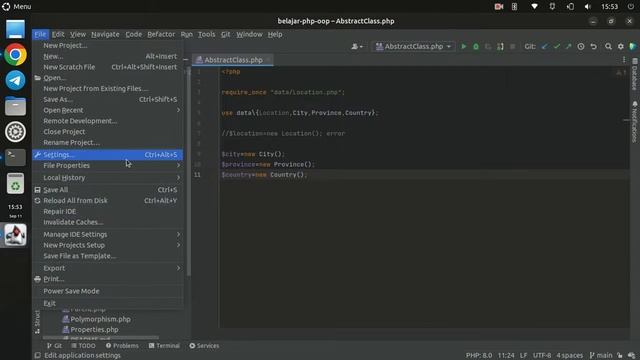Switch to the AbstractClass.php editor tab
Screen dimensions: 640x360
coord(233,60)
